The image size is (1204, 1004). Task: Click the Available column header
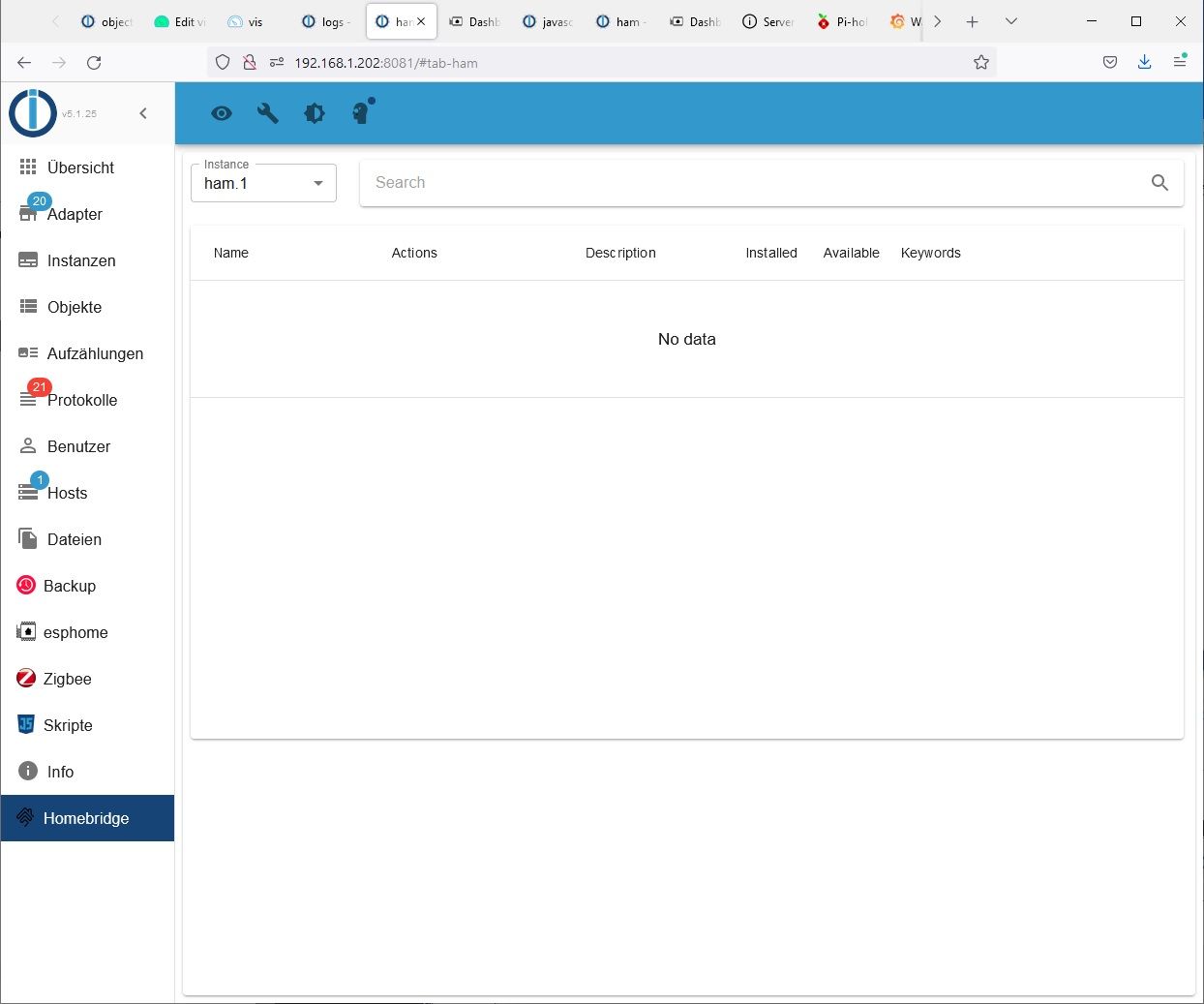tap(852, 253)
